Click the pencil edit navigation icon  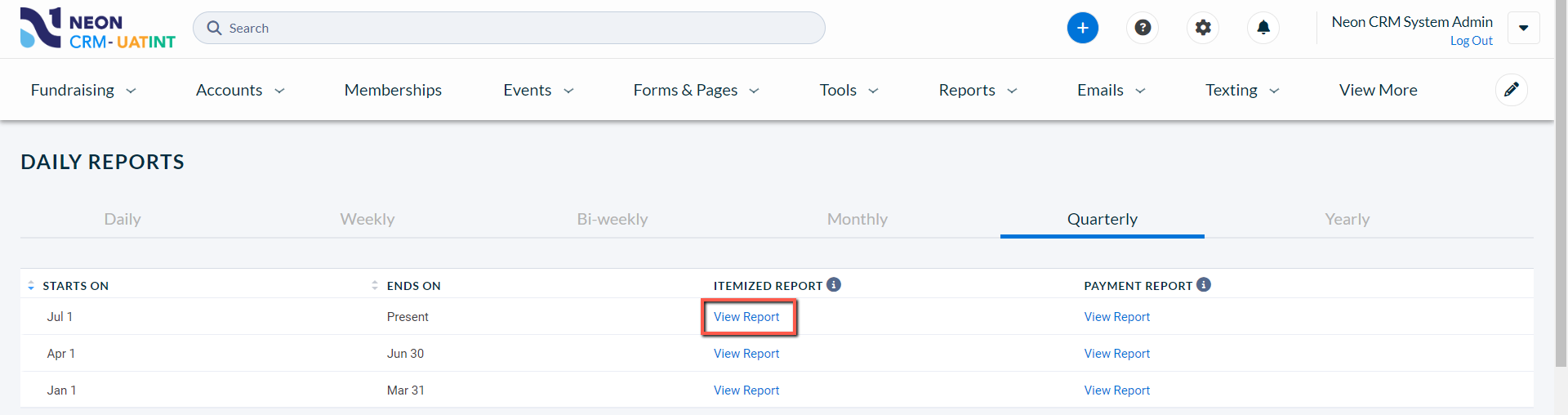(x=1511, y=90)
